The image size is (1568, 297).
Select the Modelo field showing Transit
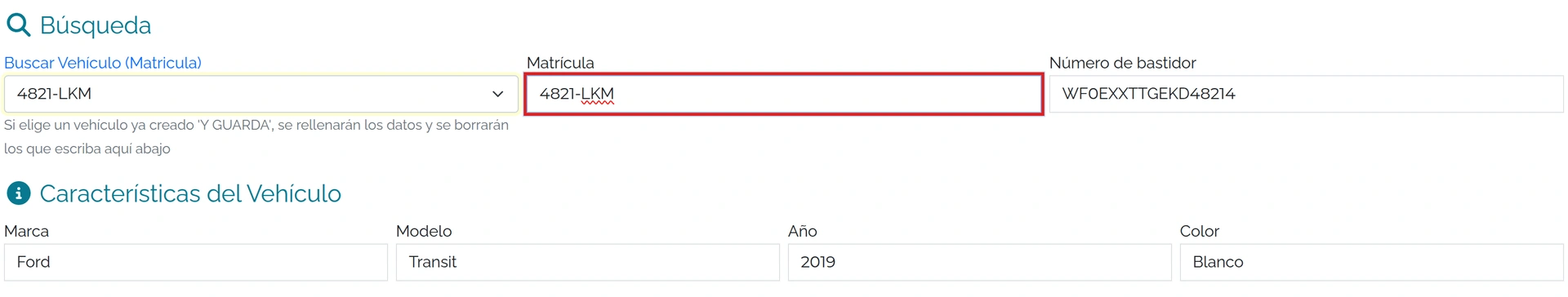pos(588,262)
